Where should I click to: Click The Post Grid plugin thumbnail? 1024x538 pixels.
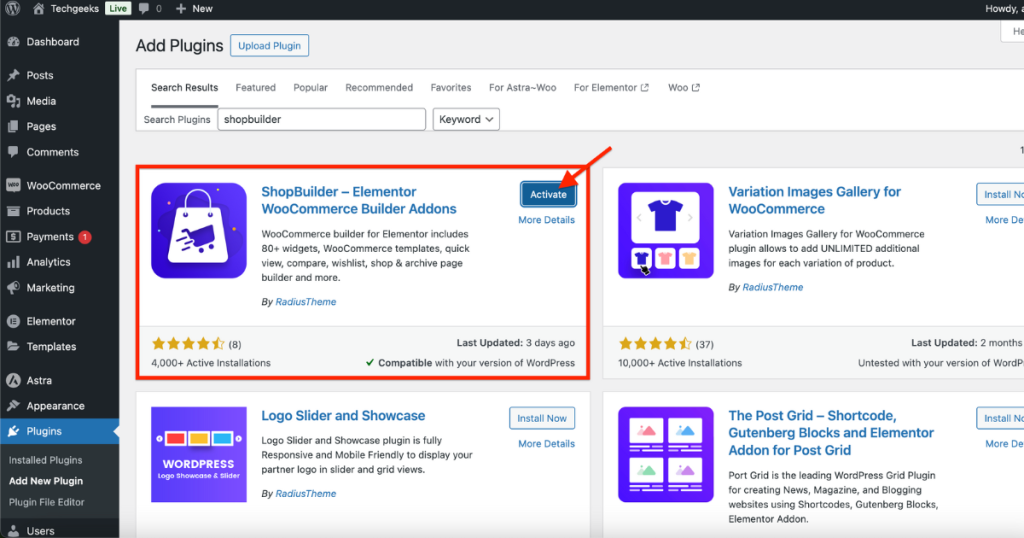(x=665, y=454)
